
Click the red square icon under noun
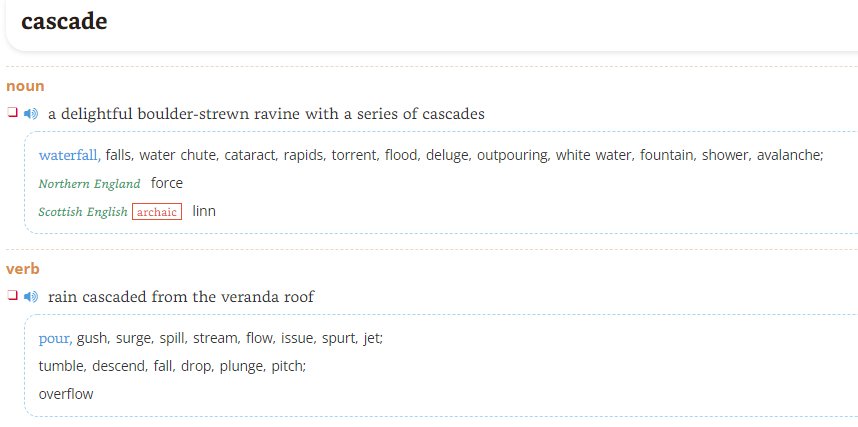[12, 112]
